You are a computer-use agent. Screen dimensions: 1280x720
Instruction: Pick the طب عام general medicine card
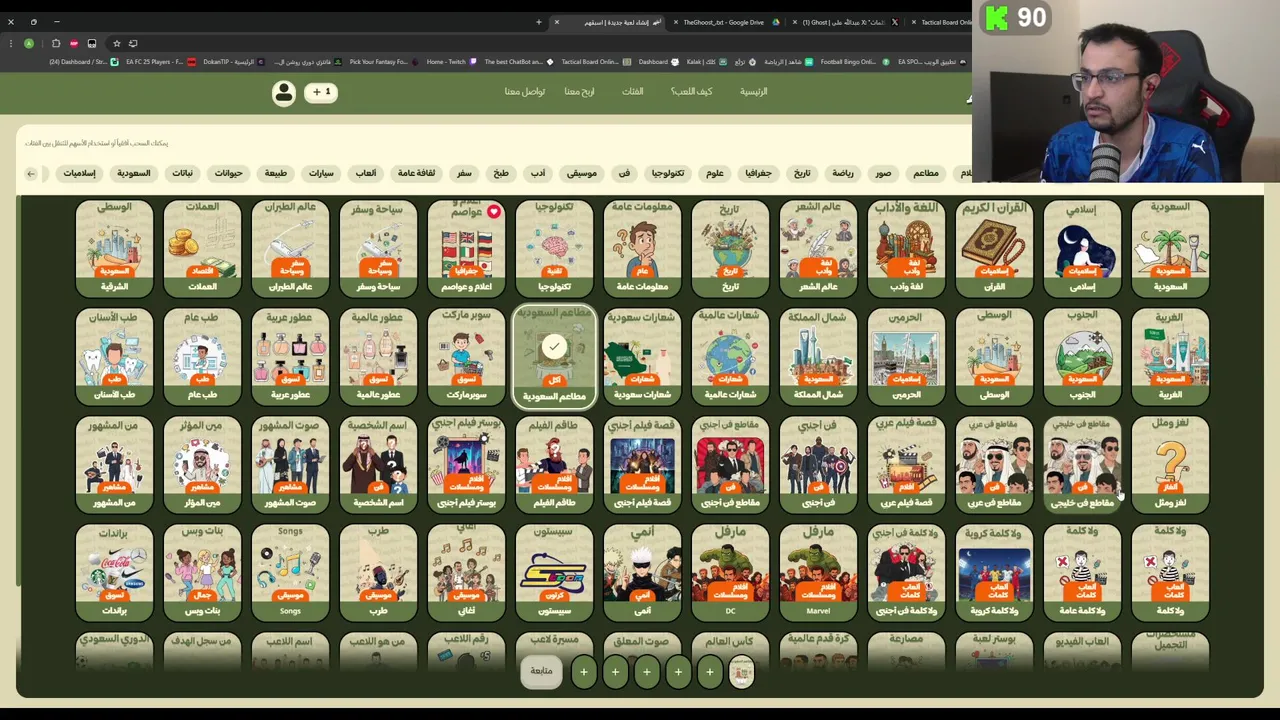[x=202, y=356]
